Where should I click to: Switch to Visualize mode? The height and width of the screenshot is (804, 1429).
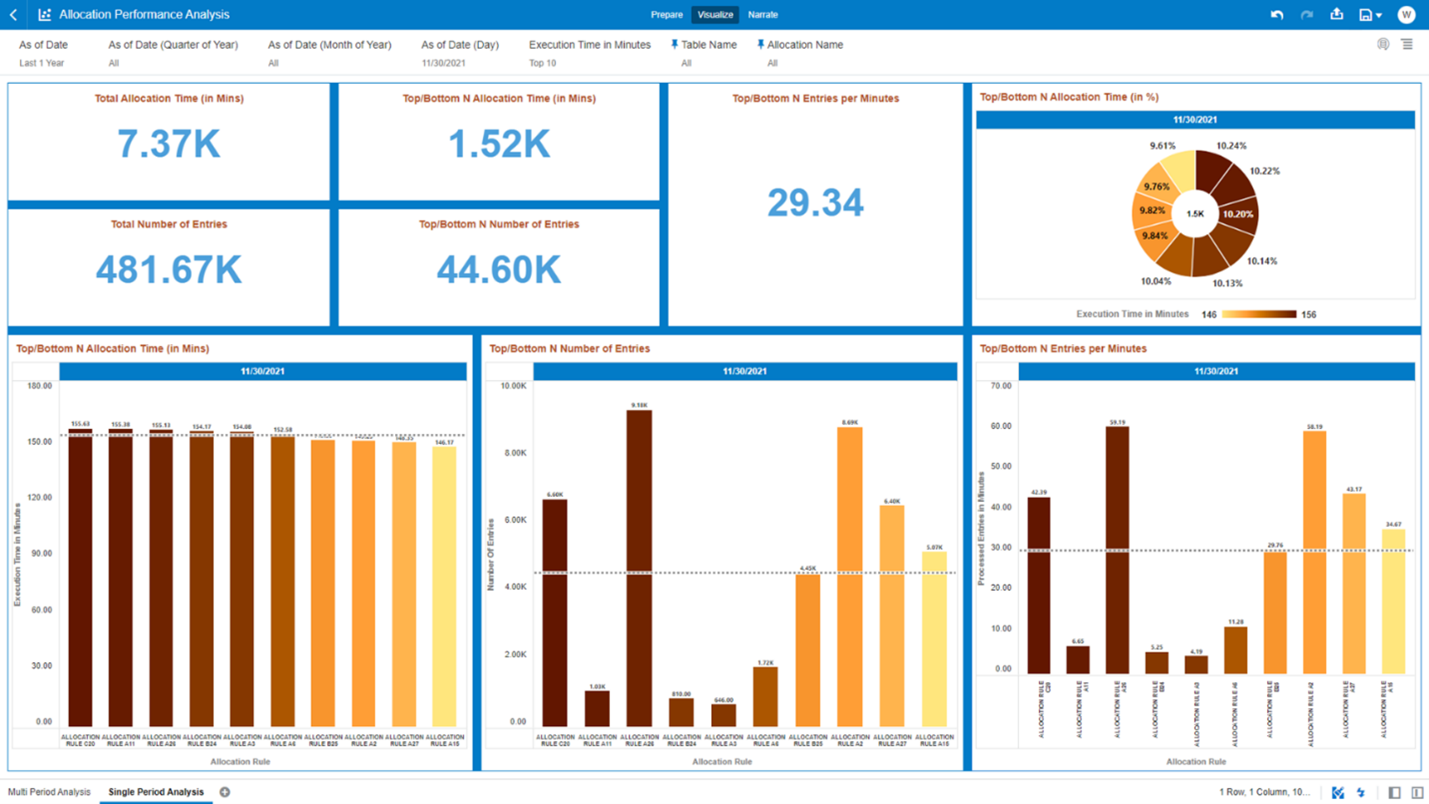tap(715, 15)
